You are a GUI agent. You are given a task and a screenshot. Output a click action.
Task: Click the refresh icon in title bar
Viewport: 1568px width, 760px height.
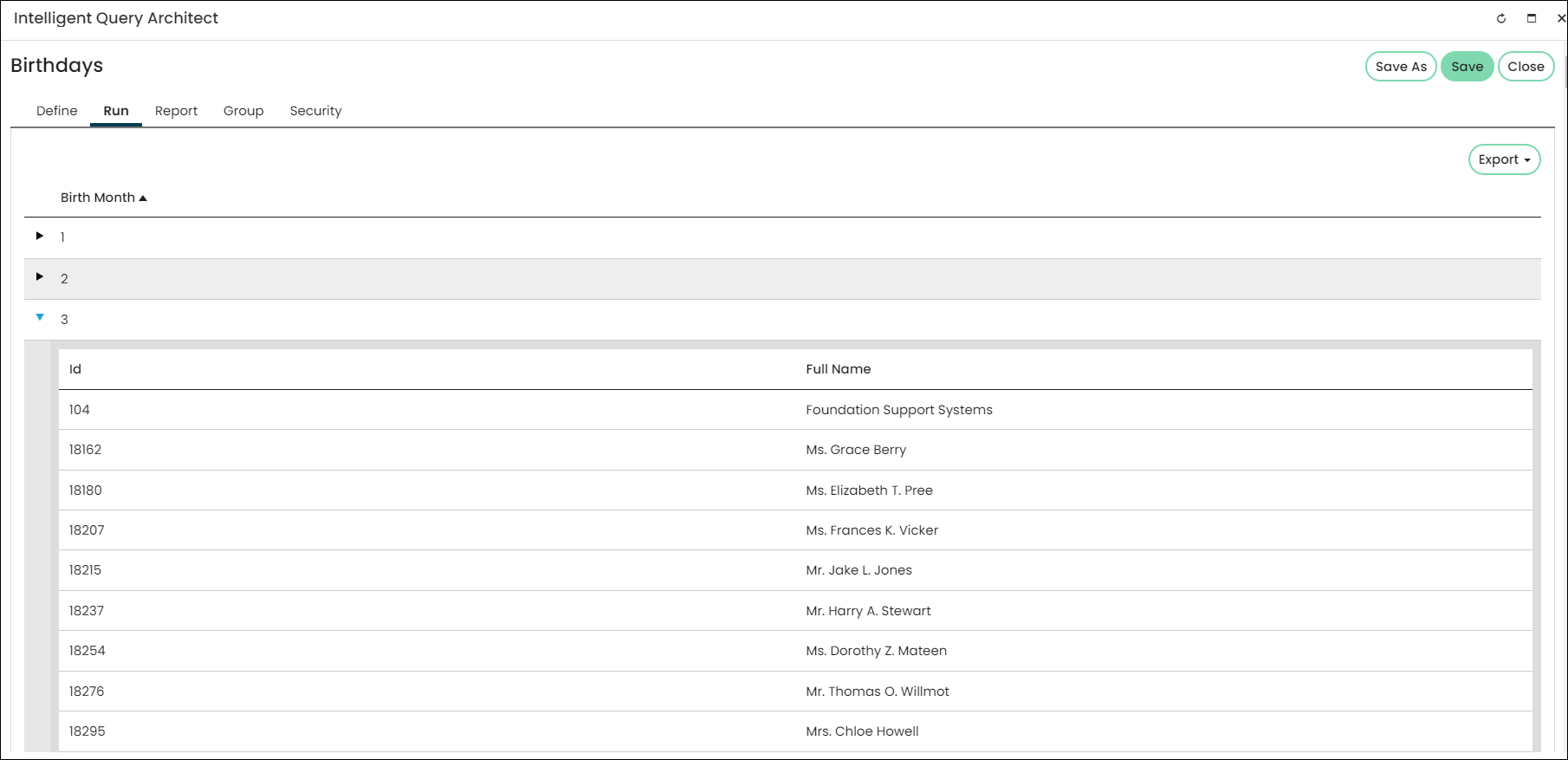[x=1501, y=18]
